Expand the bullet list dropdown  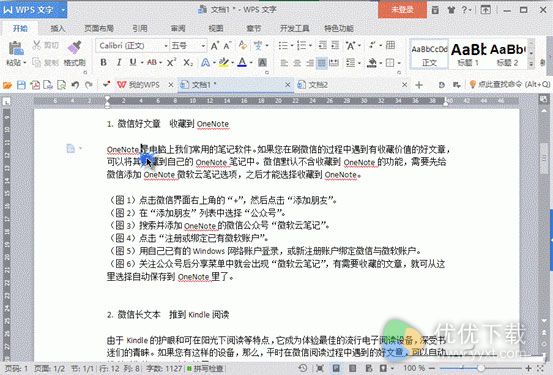click(292, 46)
